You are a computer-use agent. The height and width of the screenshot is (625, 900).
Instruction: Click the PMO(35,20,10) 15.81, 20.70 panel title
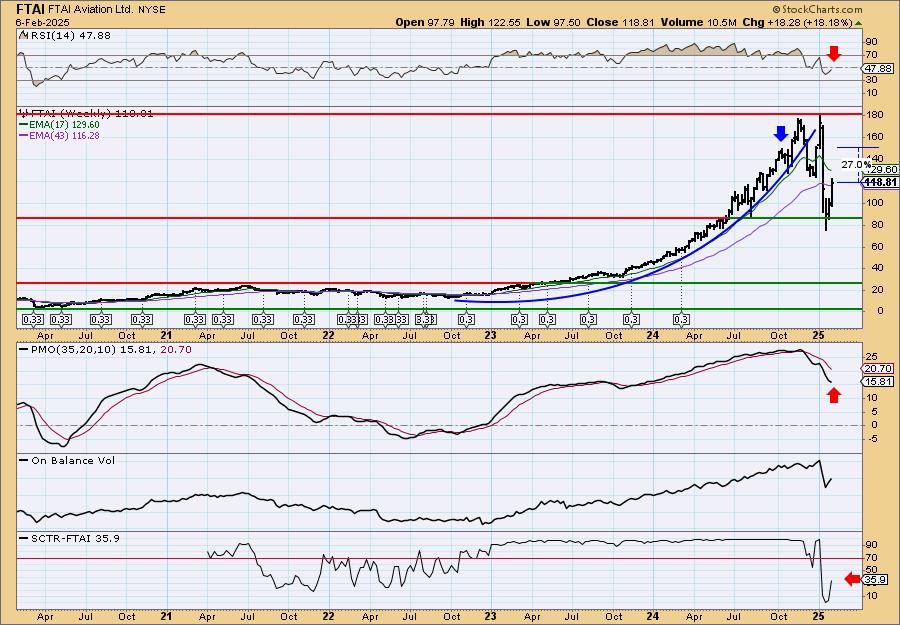[x=110, y=350]
